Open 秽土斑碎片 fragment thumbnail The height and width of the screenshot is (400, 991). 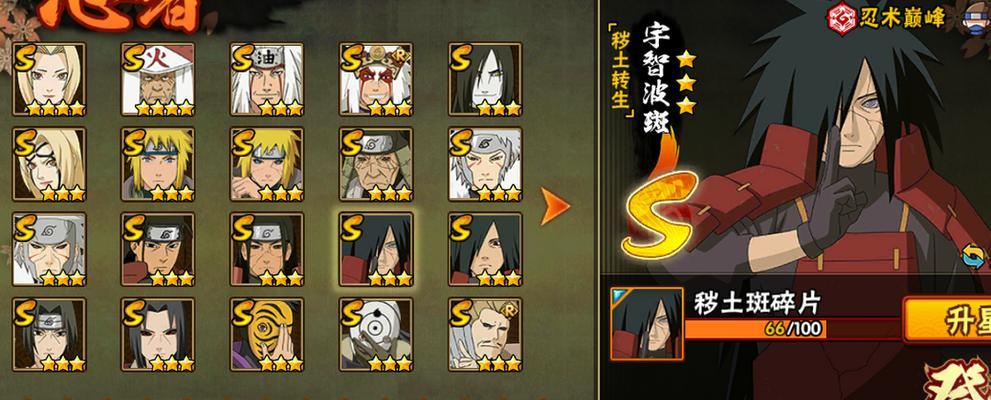coord(647,324)
